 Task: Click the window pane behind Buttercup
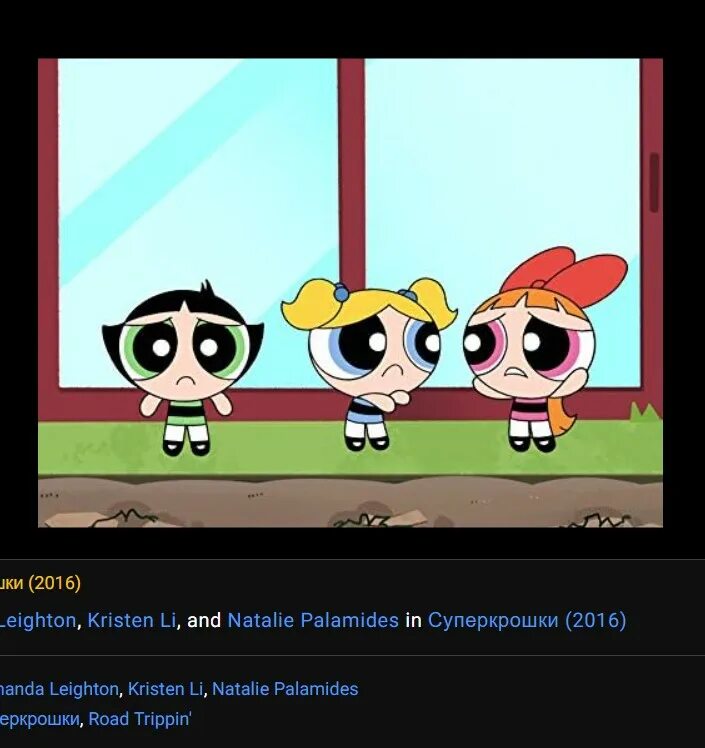coord(198,191)
